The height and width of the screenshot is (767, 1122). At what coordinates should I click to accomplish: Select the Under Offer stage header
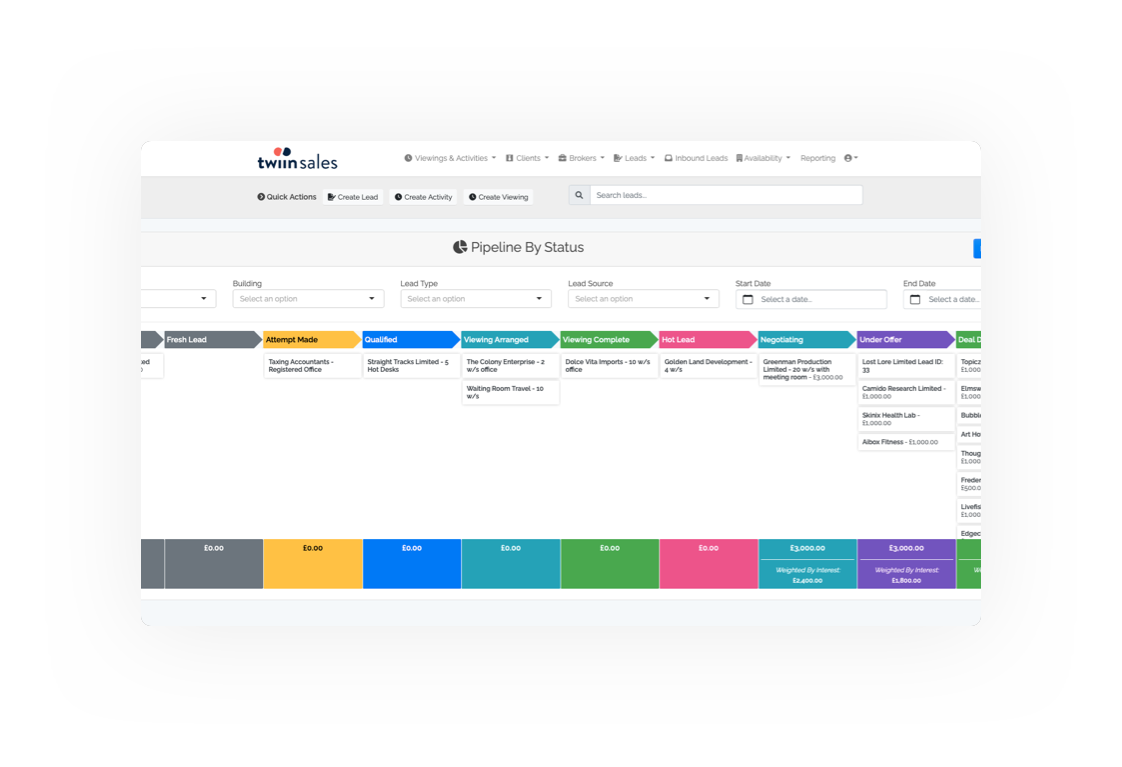pos(905,339)
